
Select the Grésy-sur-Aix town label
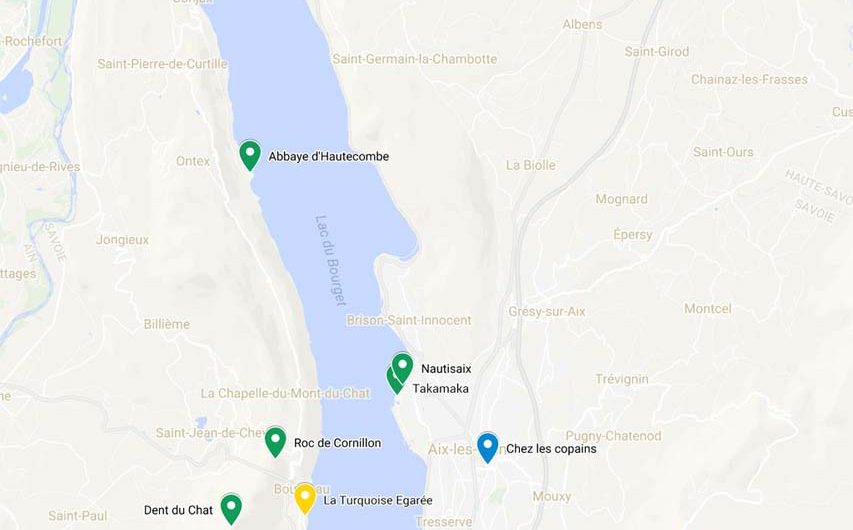(x=547, y=312)
